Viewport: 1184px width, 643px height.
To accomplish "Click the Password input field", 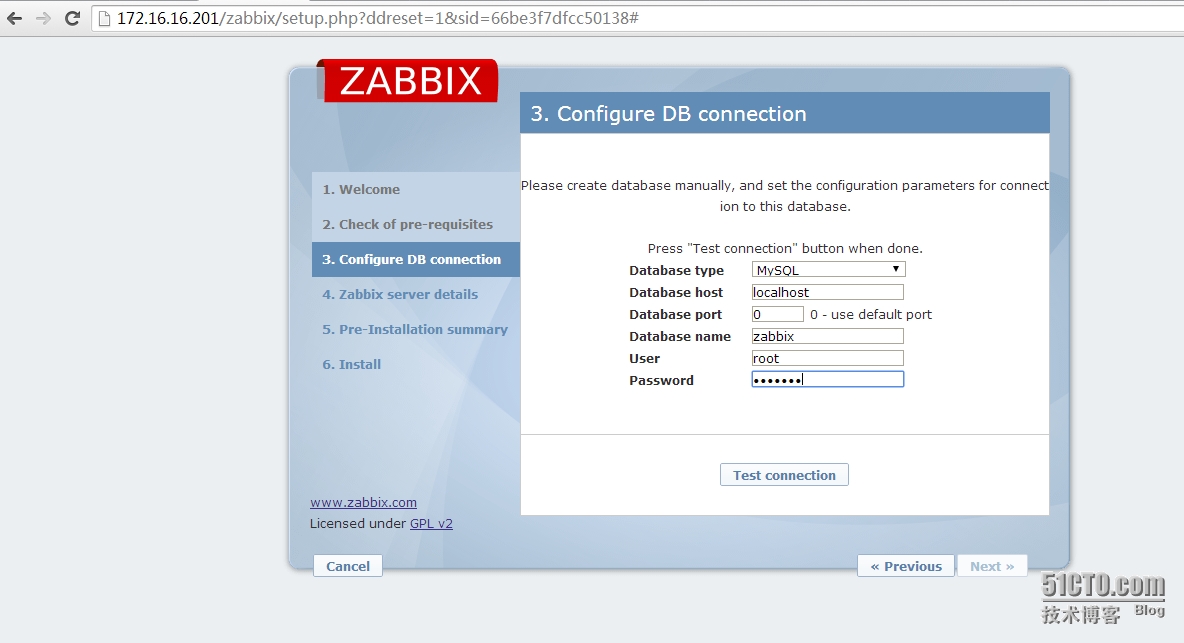I will point(828,380).
